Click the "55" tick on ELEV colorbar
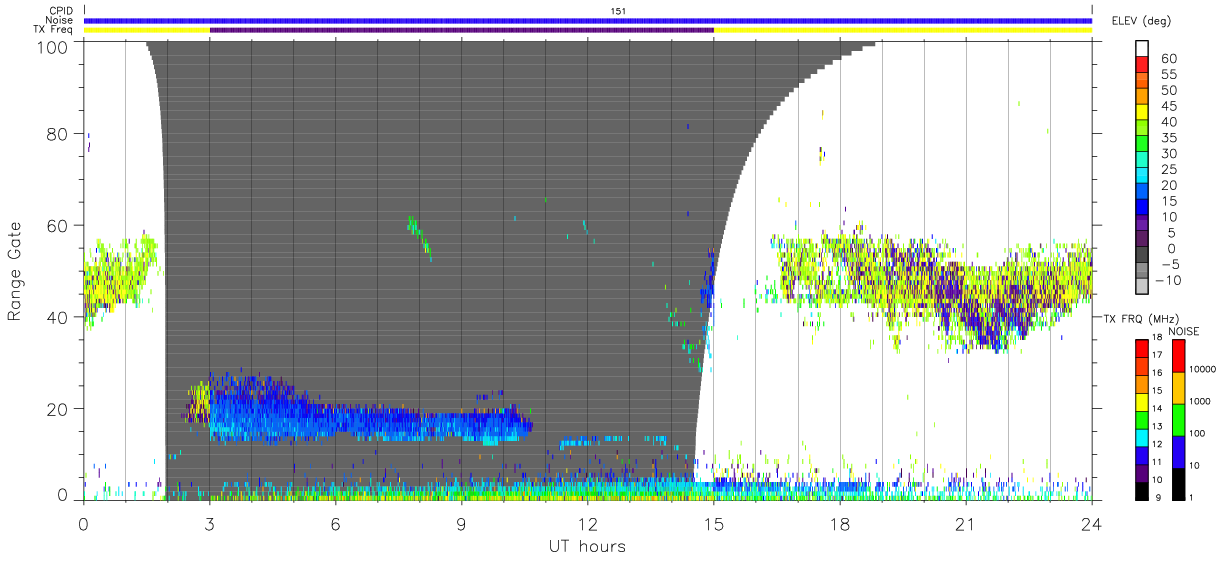The height and width of the screenshot is (567, 1228). coord(1167,75)
